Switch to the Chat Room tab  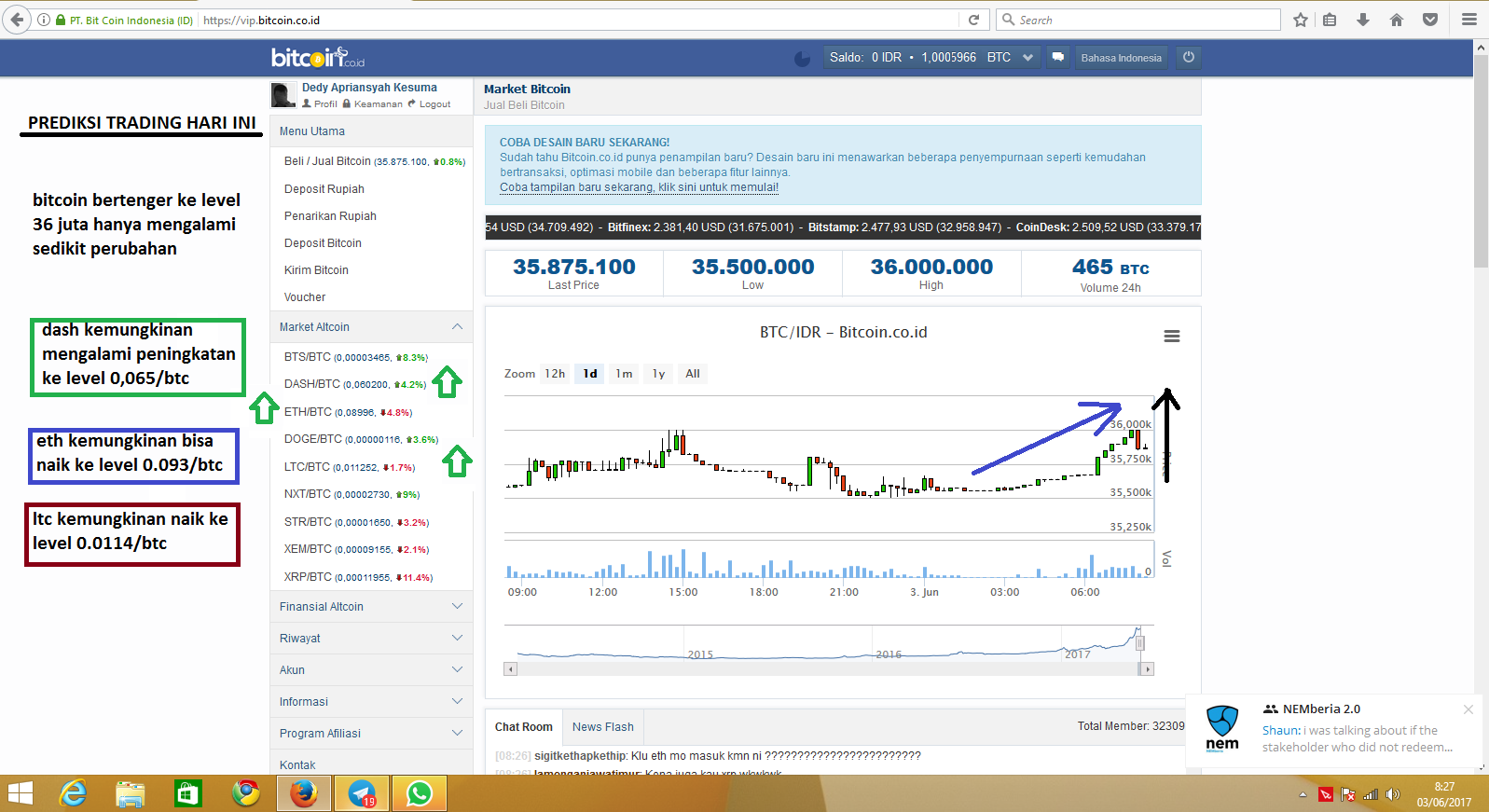pyautogui.click(x=524, y=727)
